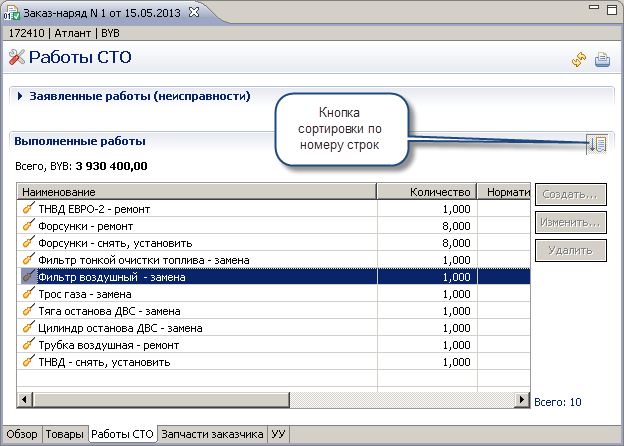
Task: Select row Фильтр тонкой очистки топлива - замена
Action: (x=273, y=260)
